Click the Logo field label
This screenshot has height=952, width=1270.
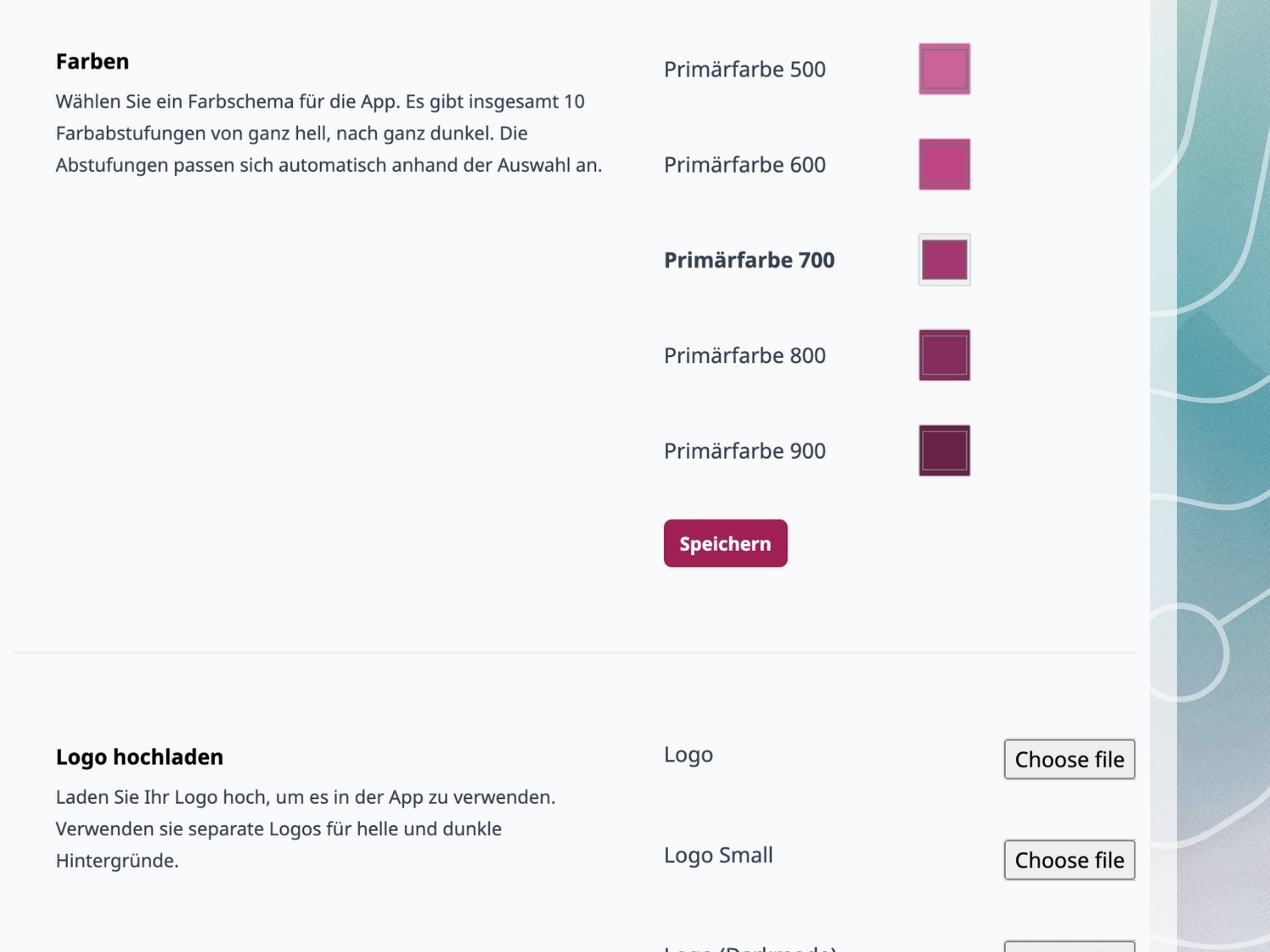pyautogui.click(x=687, y=754)
